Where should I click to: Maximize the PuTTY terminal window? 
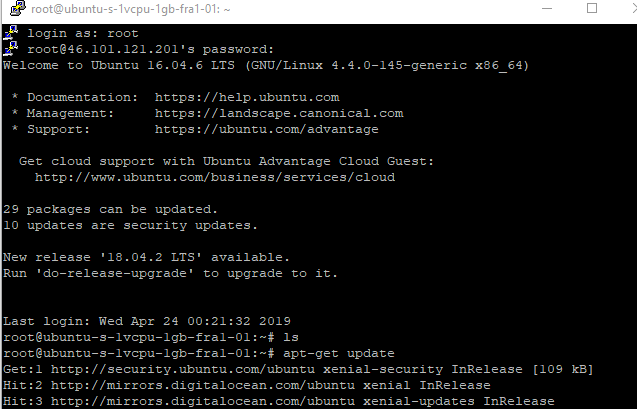[592, 8]
